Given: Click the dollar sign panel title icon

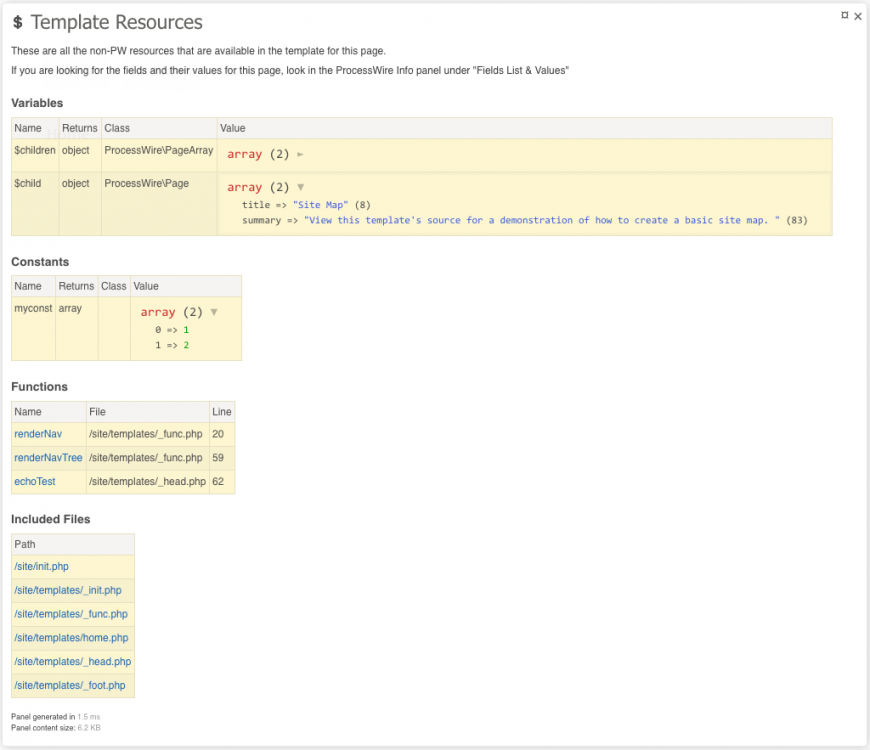Looking at the screenshot, I should point(18,23).
